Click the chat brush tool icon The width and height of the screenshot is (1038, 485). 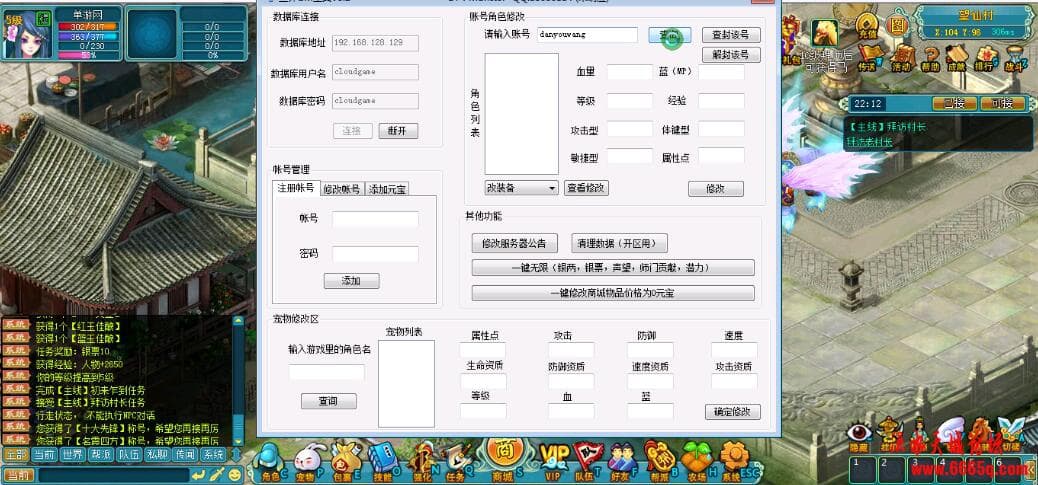[216, 474]
